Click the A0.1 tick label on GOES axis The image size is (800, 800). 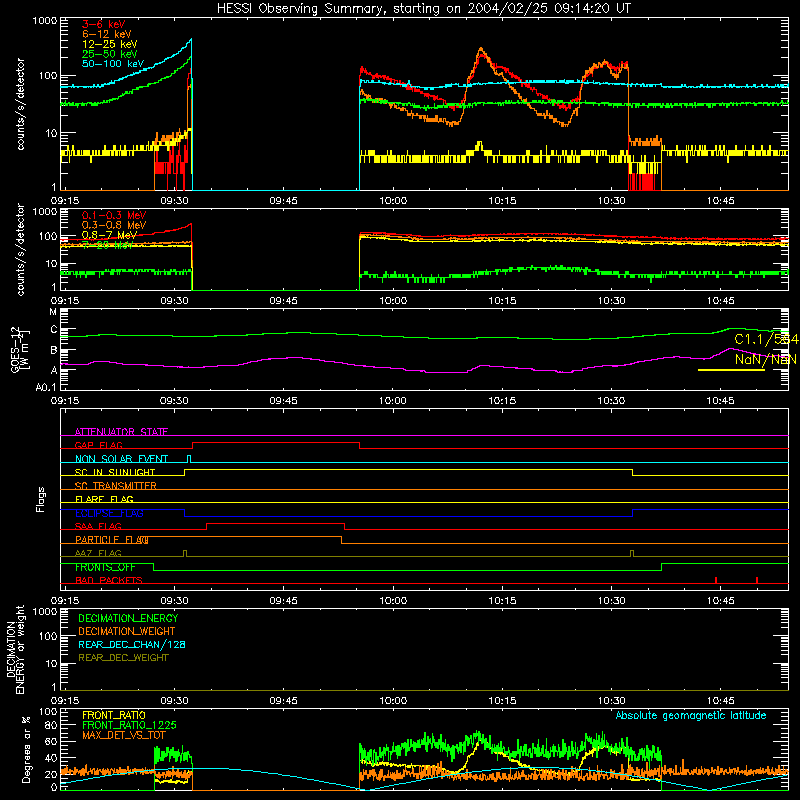(x=46, y=387)
